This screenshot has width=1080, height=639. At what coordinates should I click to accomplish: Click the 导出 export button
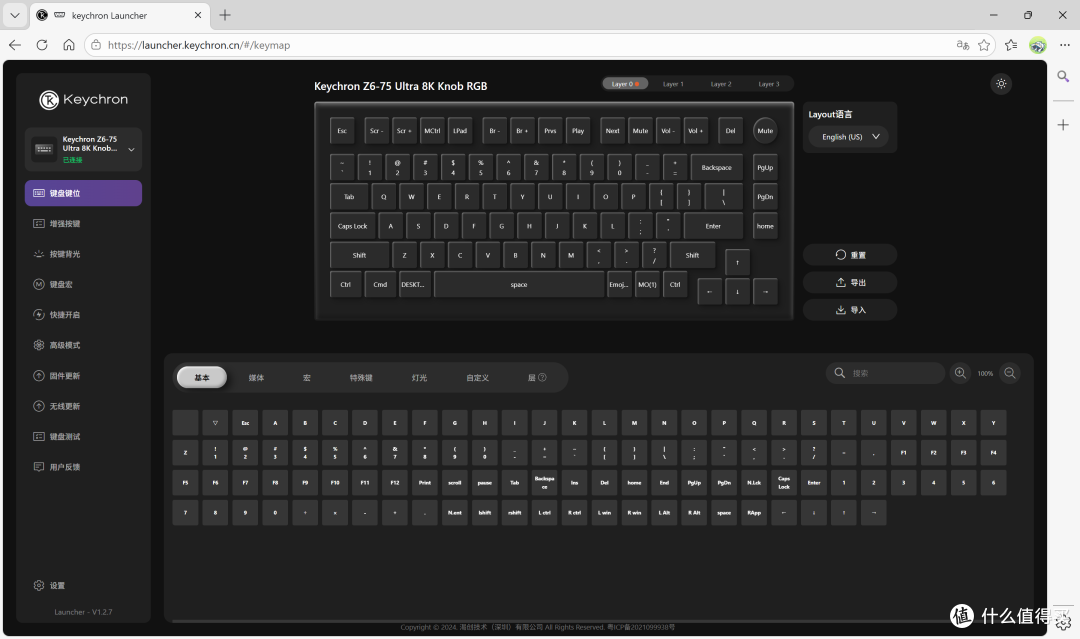click(x=850, y=282)
